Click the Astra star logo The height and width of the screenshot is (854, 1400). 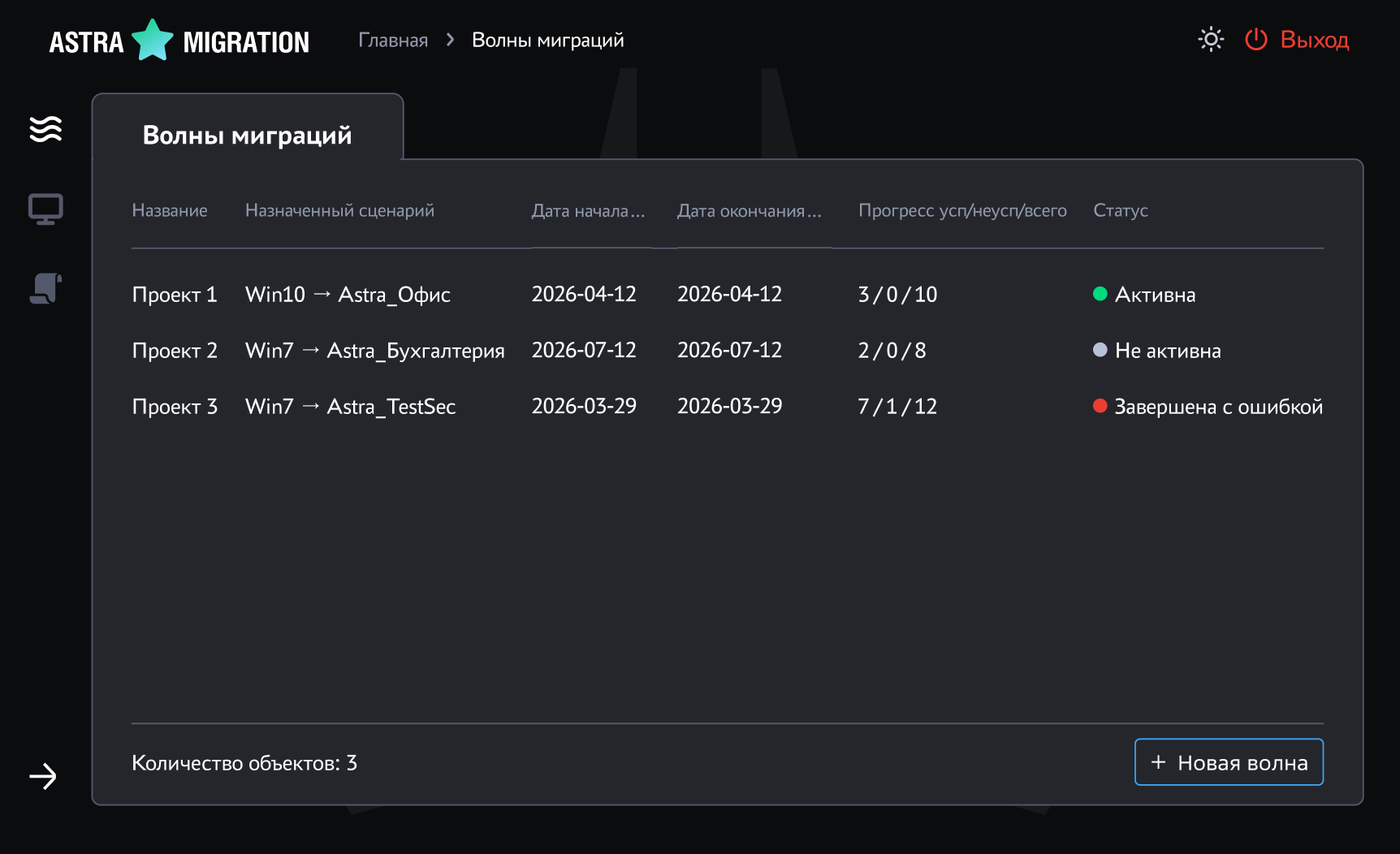pyautogui.click(x=153, y=41)
